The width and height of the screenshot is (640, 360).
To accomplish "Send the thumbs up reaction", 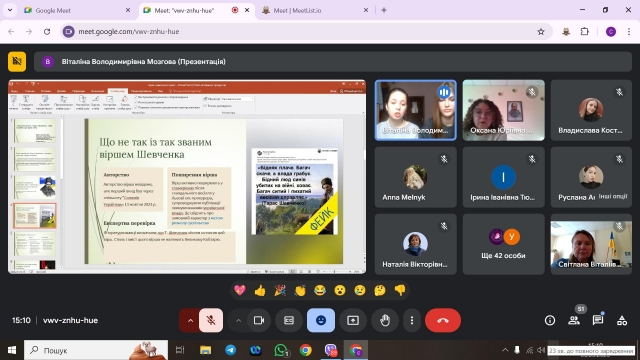I will point(260,291).
